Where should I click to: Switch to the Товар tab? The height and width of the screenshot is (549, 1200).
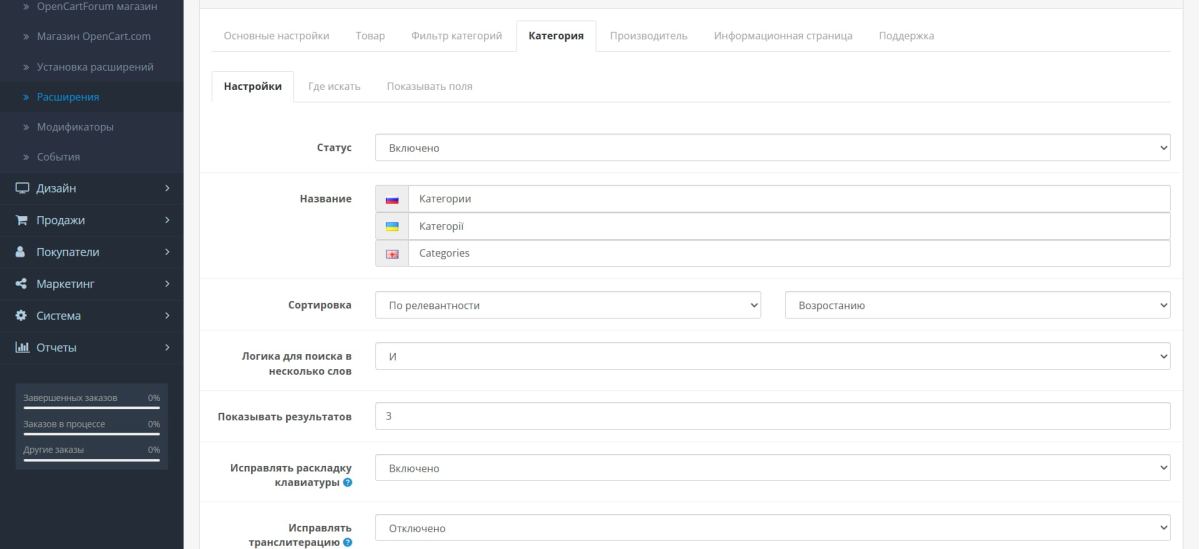click(370, 36)
